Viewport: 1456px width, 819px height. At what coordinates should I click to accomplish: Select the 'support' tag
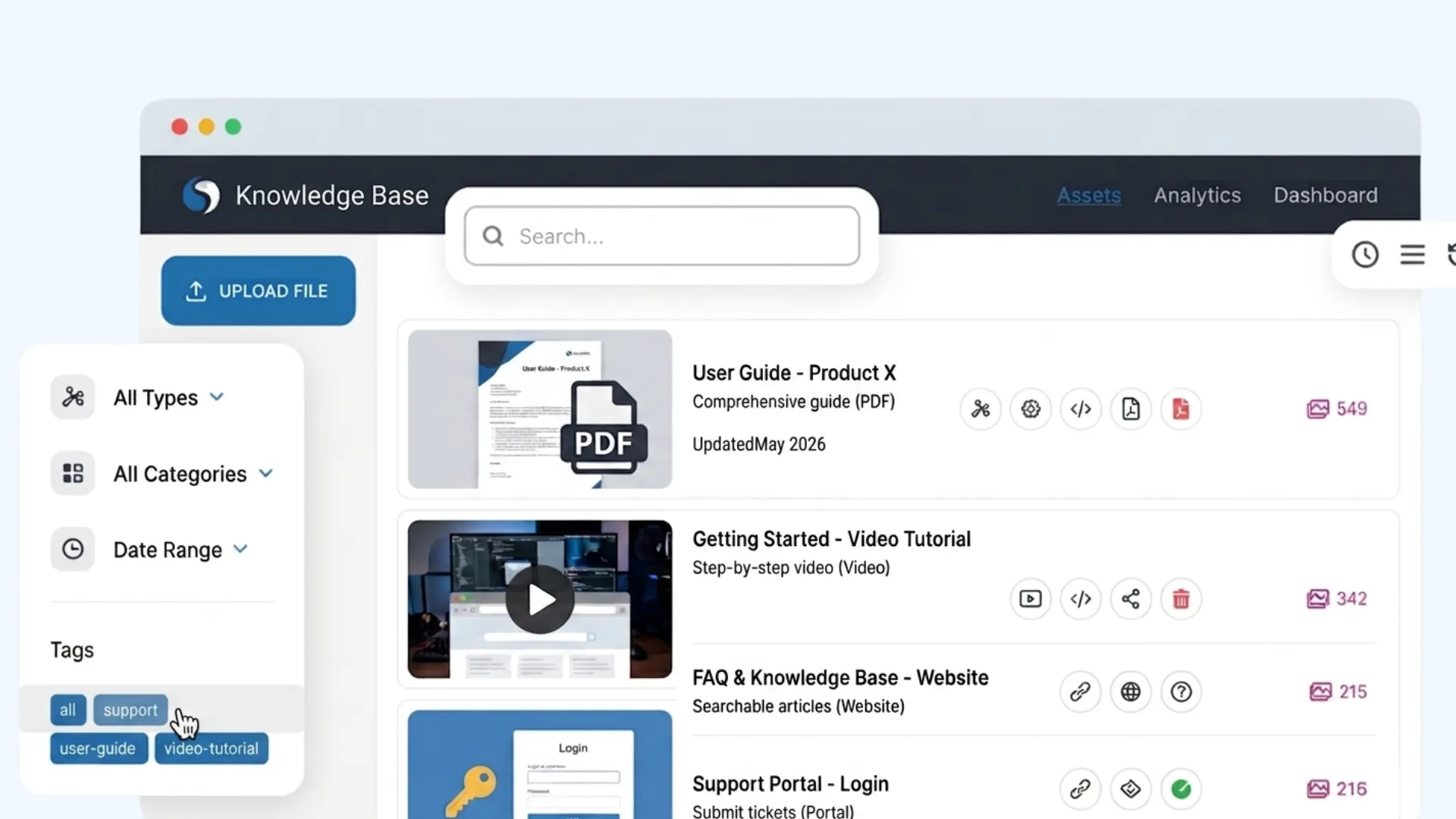130,711
